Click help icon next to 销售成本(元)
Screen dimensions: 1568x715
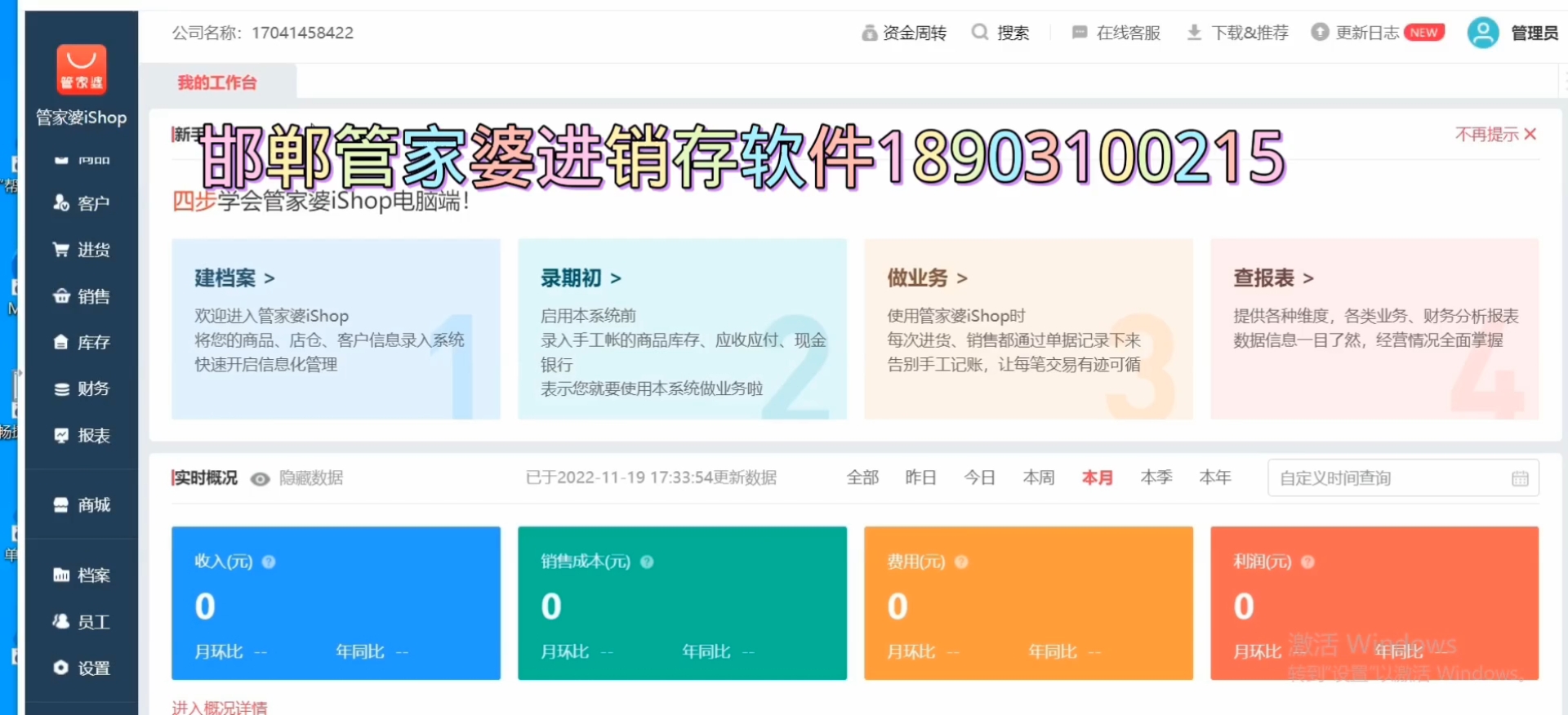[647, 562]
